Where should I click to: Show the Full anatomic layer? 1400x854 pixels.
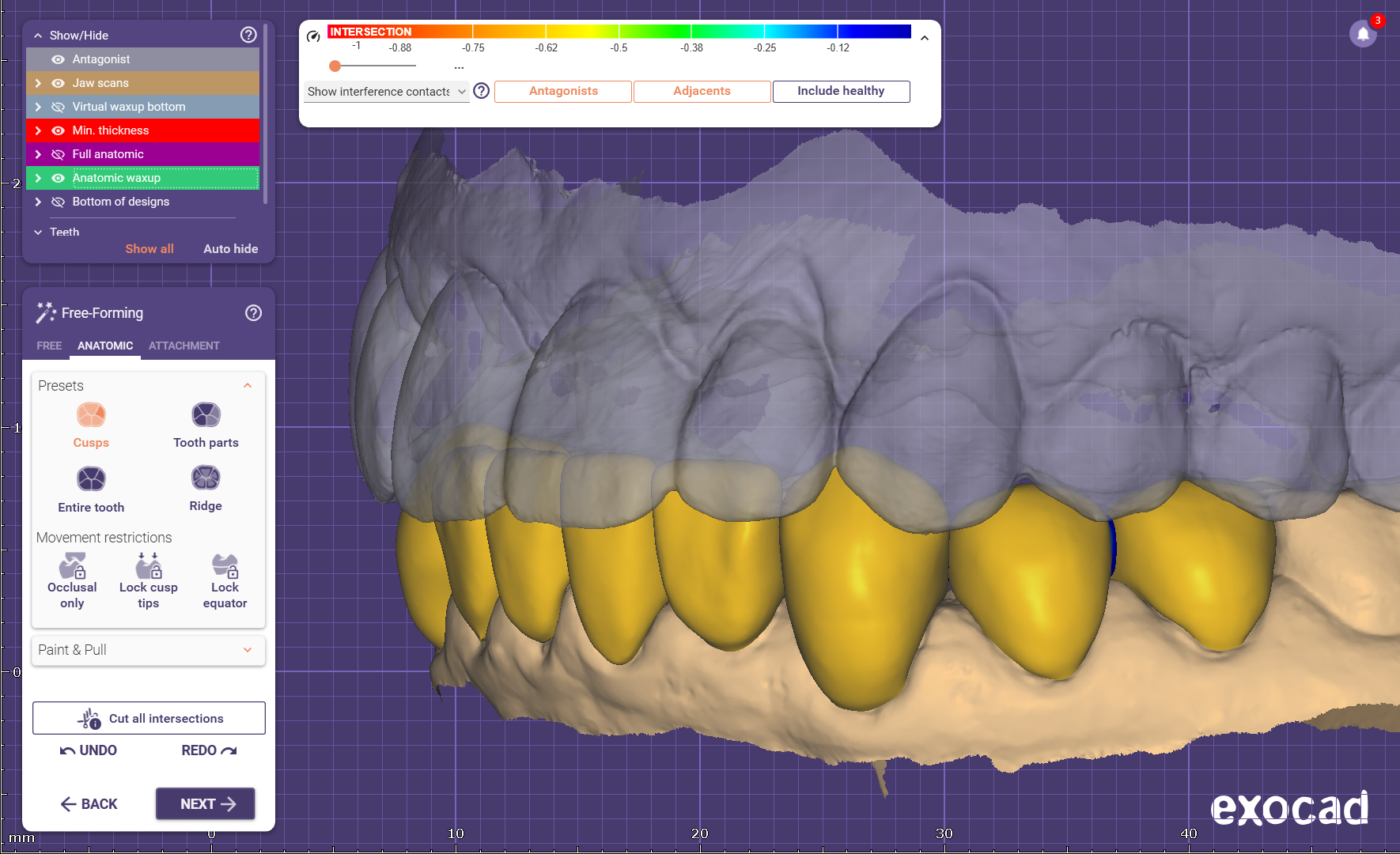point(58,154)
